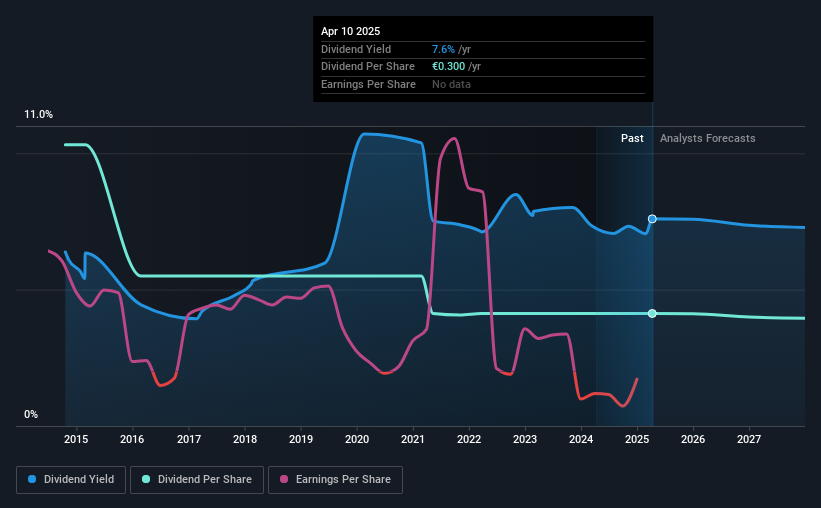Click the 7.6% dividend yield value in tooltip
The width and height of the screenshot is (821, 508).
pyautogui.click(x=443, y=49)
